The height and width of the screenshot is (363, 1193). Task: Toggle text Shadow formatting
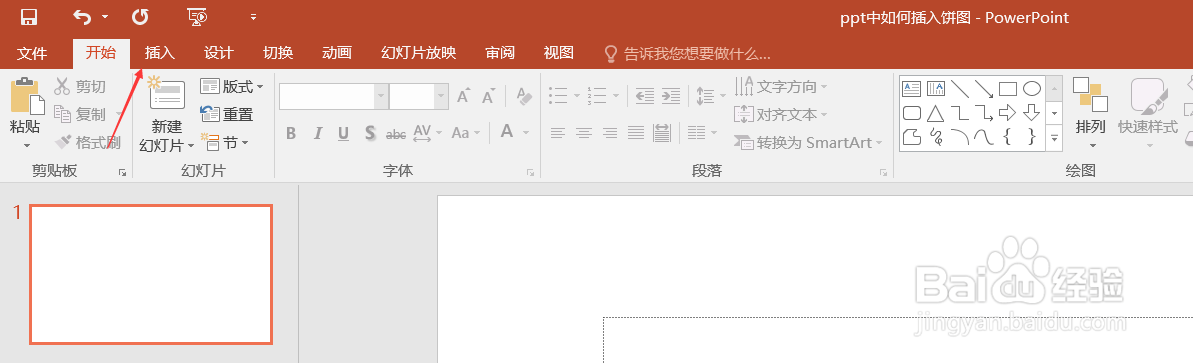370,134
